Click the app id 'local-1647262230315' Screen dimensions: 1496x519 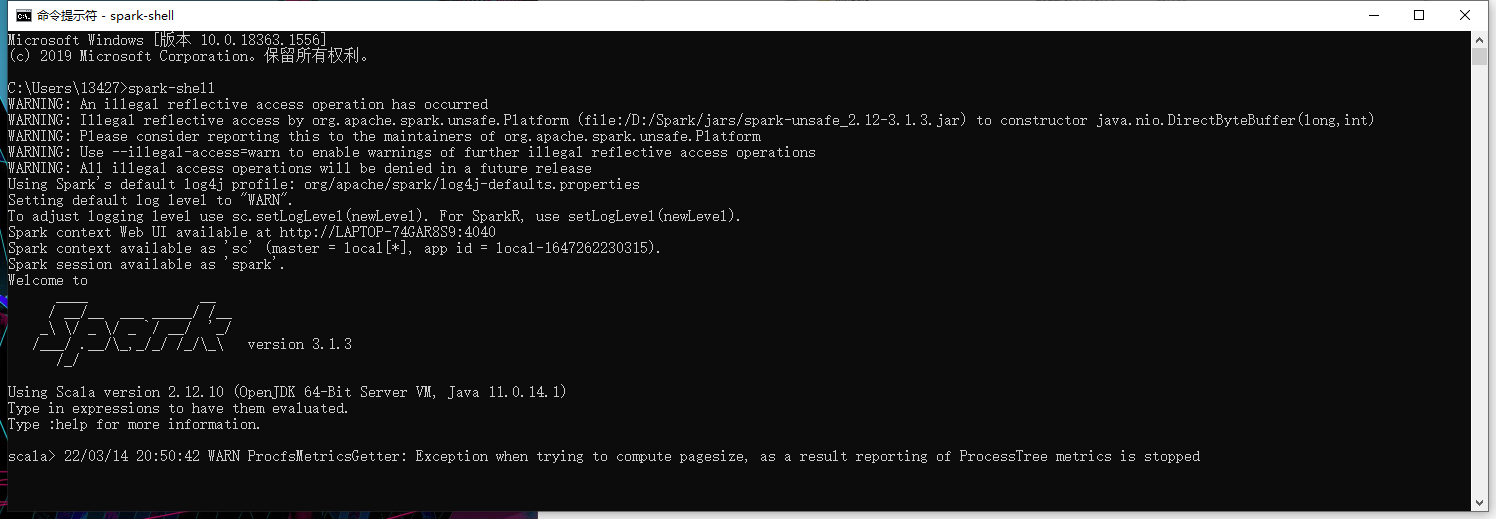(x=578, y=248)
